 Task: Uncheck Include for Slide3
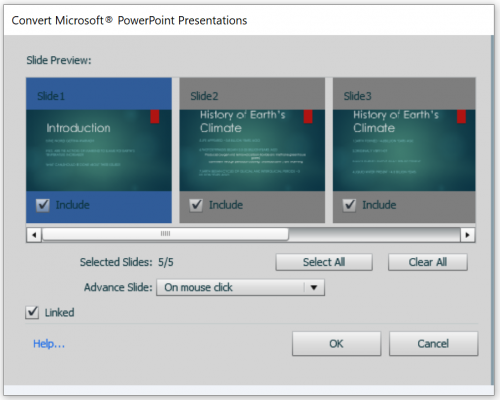(349, 205)
